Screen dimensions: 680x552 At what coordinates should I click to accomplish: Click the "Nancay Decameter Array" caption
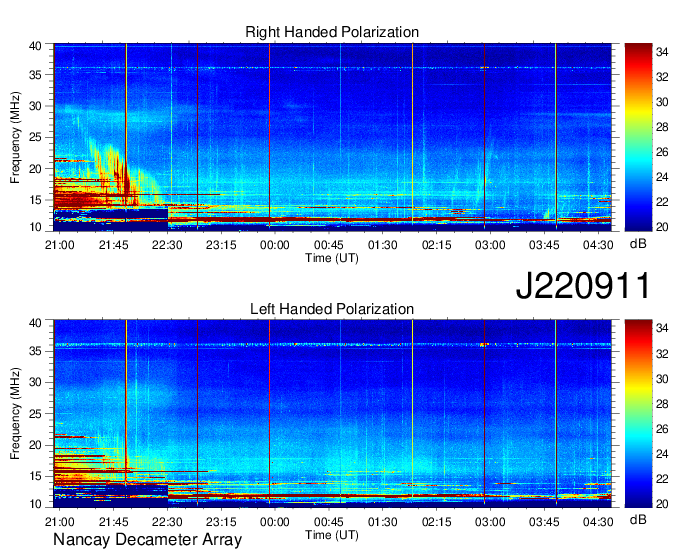pyautogui.click(x=147, y=540)
